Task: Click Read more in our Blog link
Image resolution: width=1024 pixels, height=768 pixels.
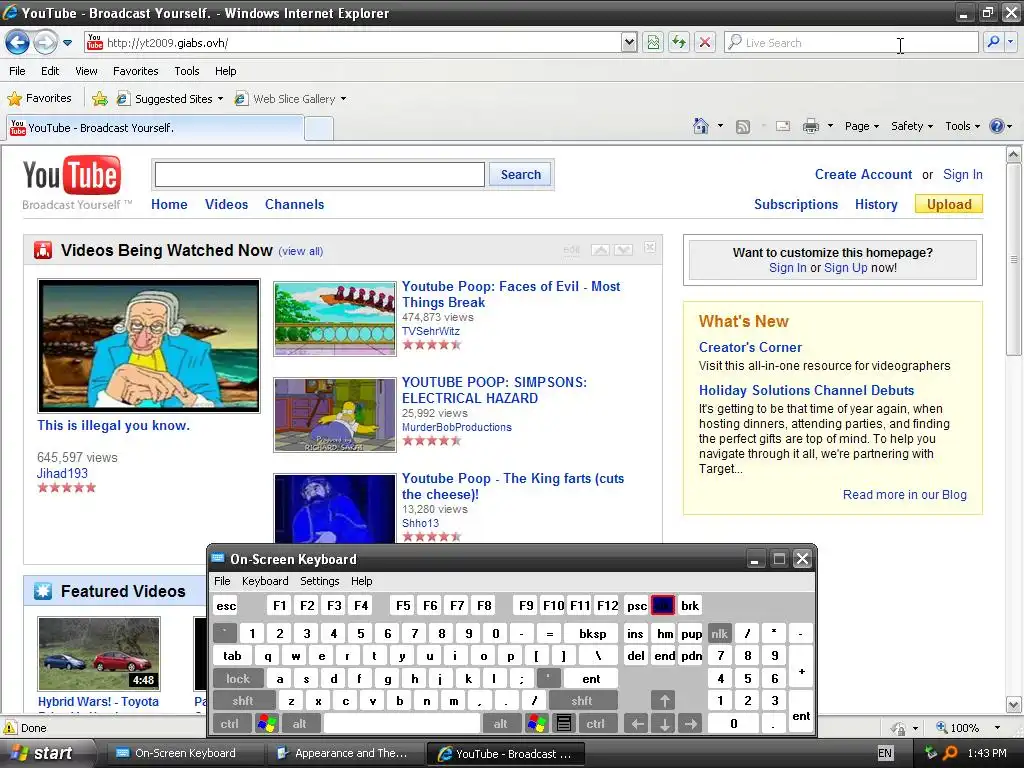Action: click(904, 494)
